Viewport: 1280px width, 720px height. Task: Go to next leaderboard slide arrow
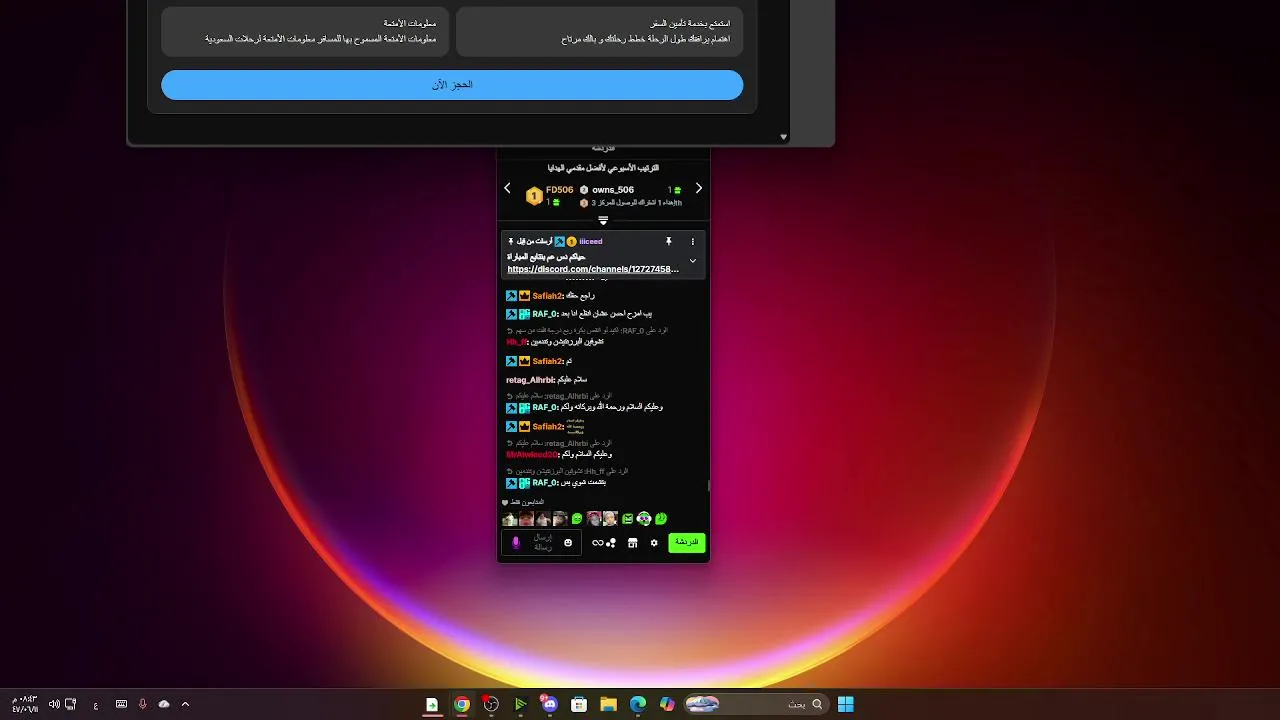[699, 188]
